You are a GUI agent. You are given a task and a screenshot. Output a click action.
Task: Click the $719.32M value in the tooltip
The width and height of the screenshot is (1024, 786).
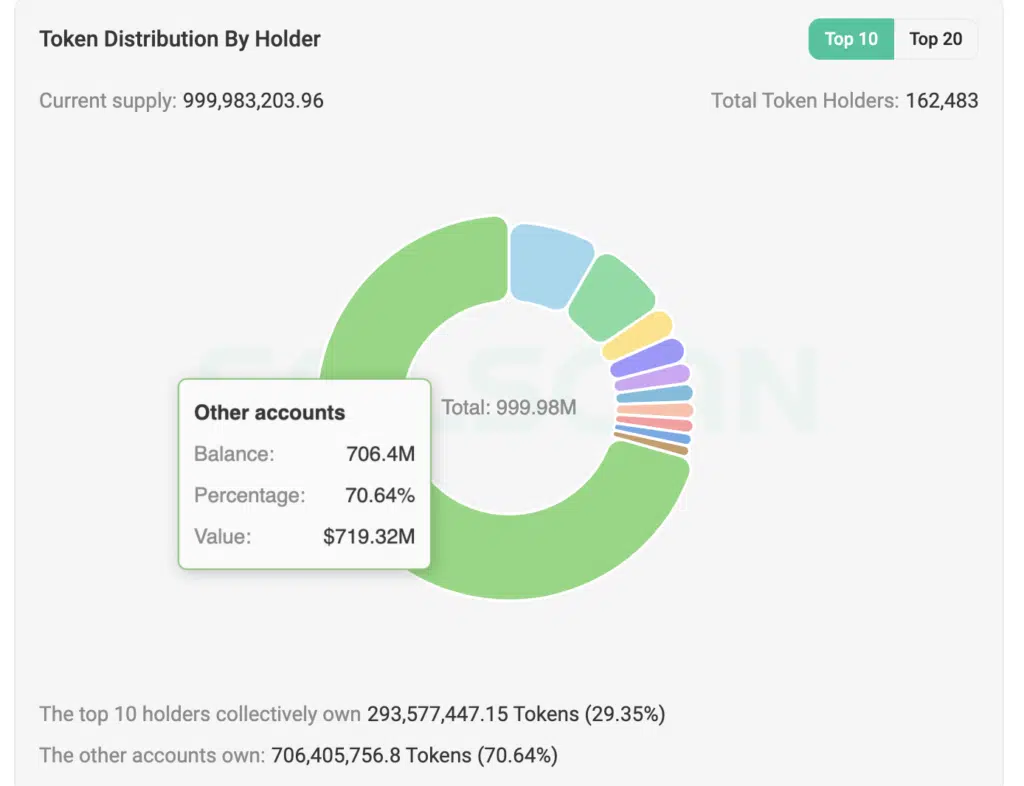(x=368, y=536)
